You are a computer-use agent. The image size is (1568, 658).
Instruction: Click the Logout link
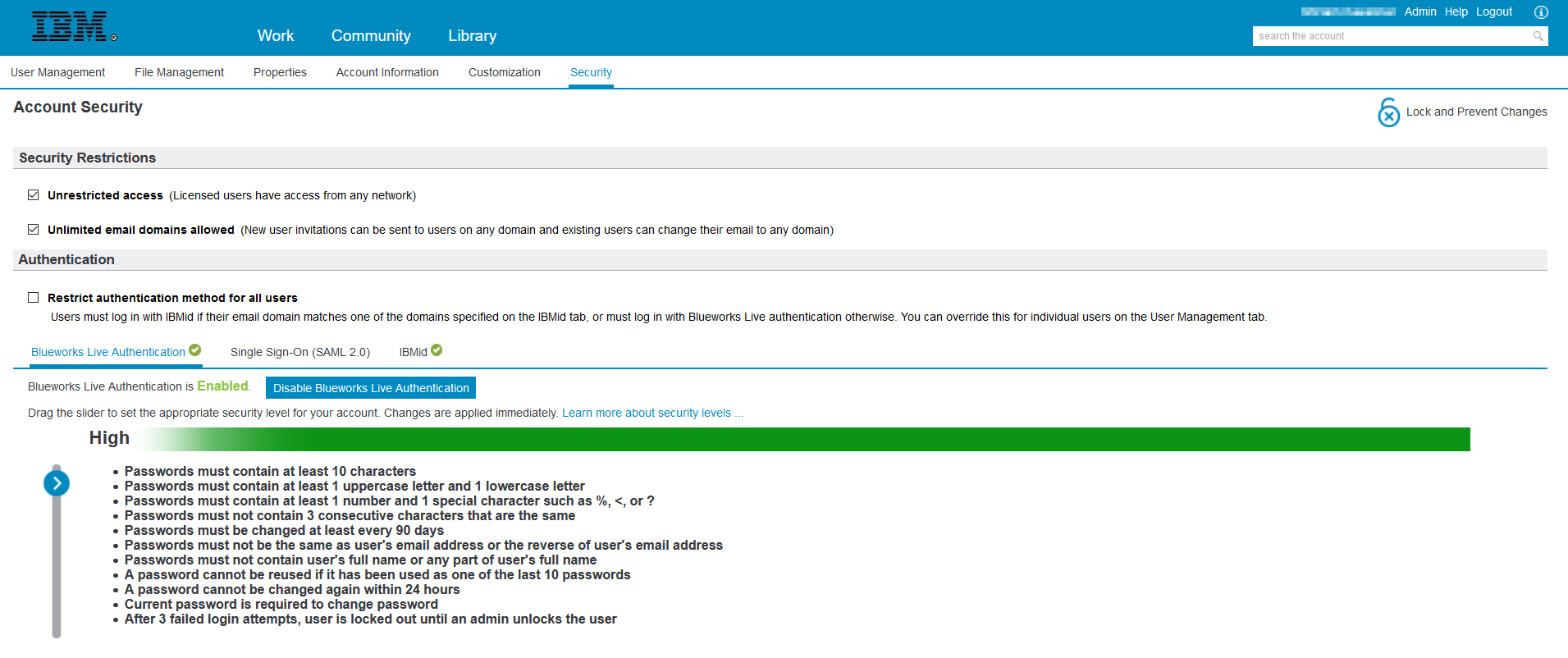[1494, 11]
